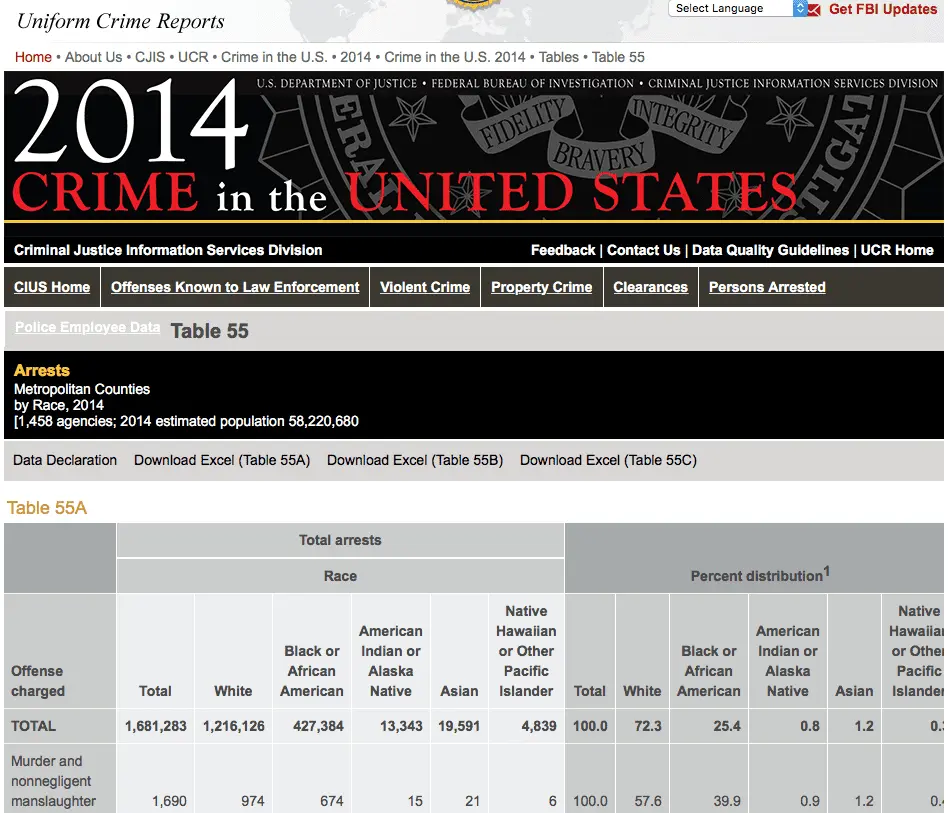Go to Home in the breadcrumb
948x813 pixels.
33,57
